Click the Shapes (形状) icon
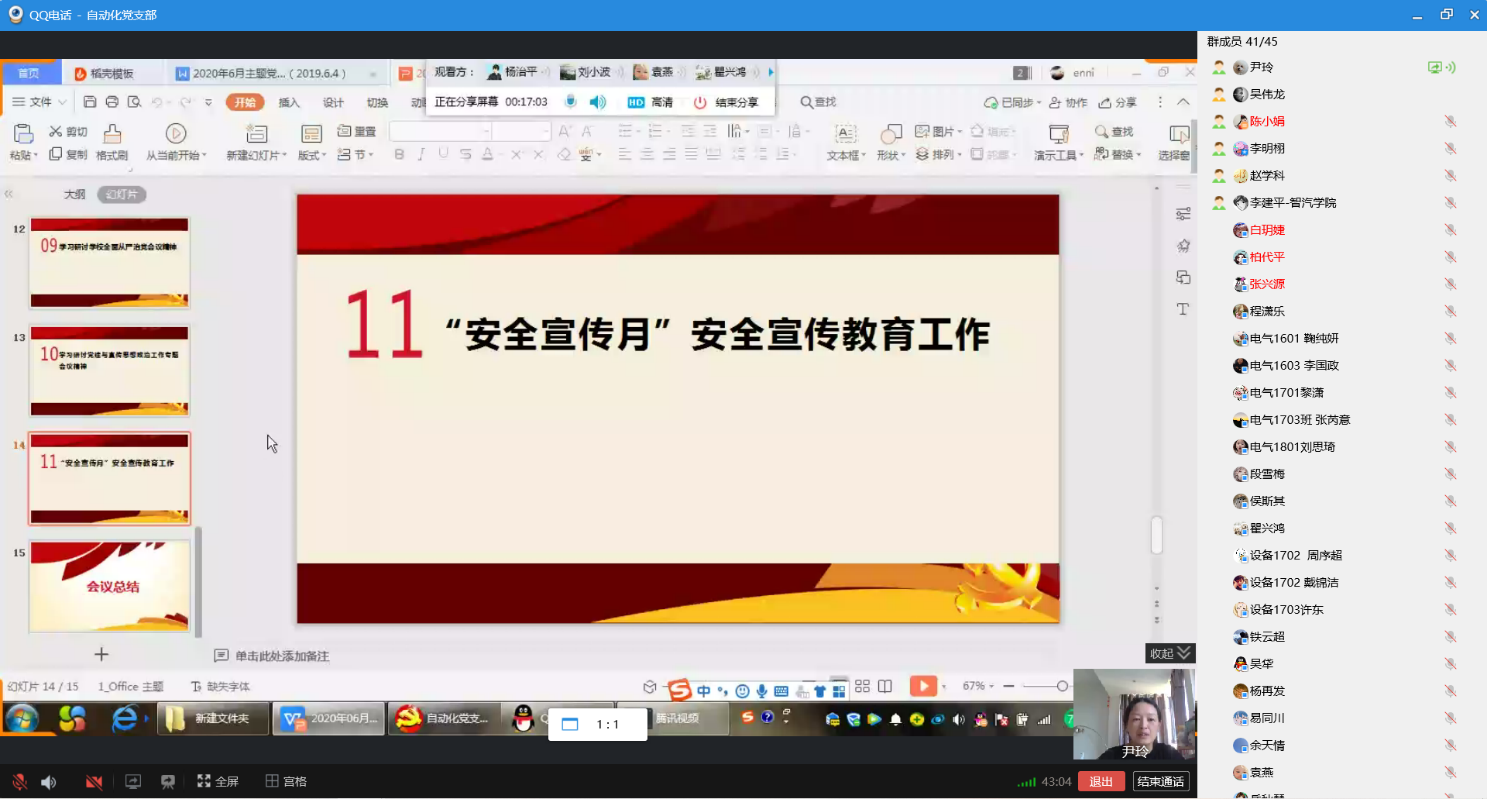This screenshot has width=1487, height=799. (x=889, y=134)
